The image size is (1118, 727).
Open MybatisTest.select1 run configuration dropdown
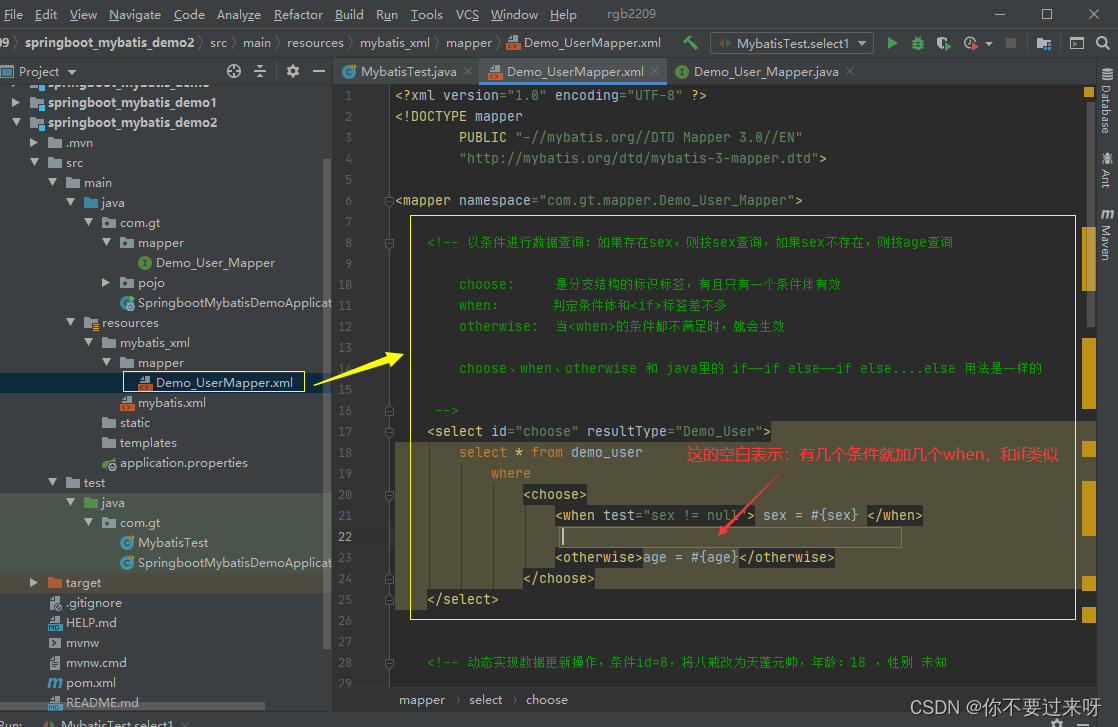coord(792,43)
